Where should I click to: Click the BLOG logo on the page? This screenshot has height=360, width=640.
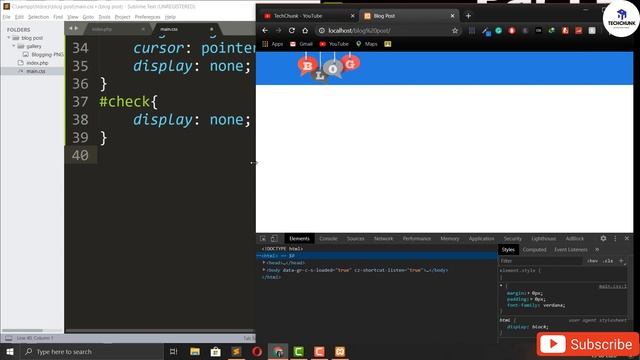coord(329,68)
